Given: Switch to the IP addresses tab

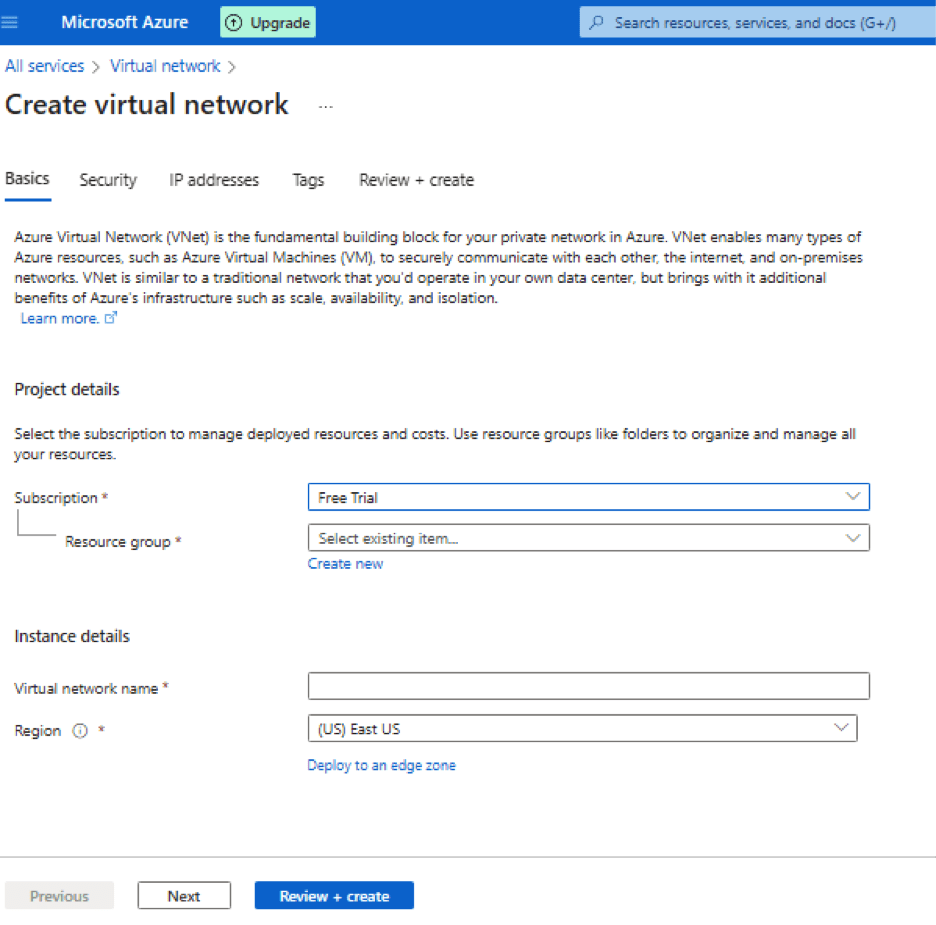Looking at the screenshot, I should pos(214,180).
